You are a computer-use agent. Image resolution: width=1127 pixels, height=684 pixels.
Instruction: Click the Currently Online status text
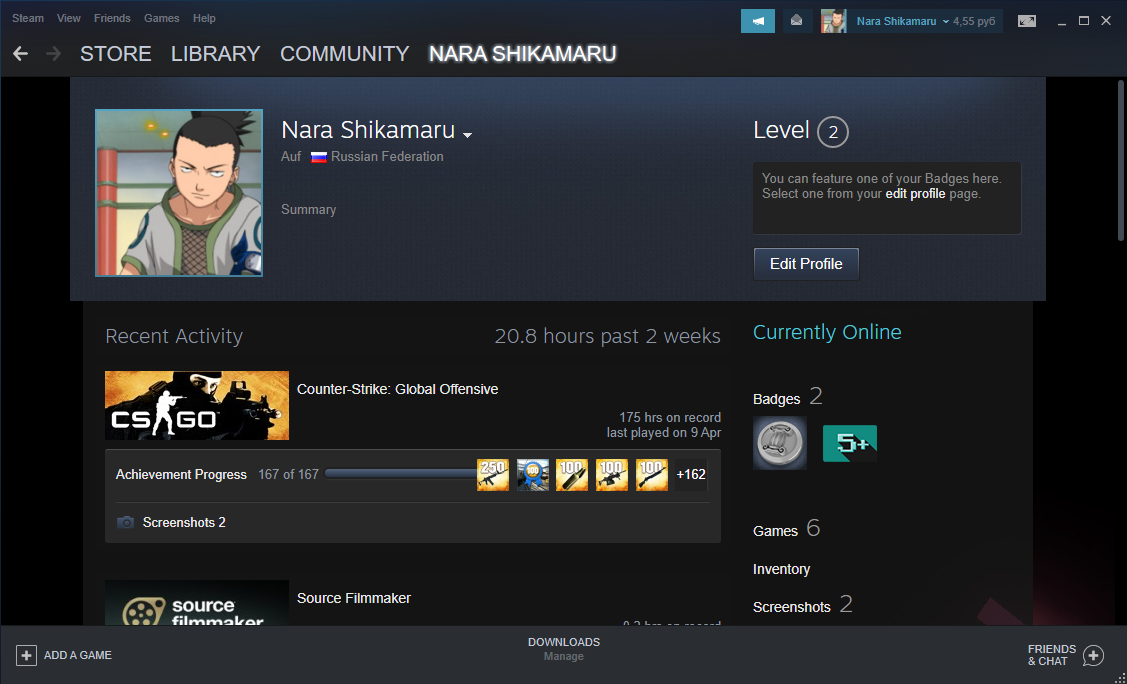tap(827, 332)
